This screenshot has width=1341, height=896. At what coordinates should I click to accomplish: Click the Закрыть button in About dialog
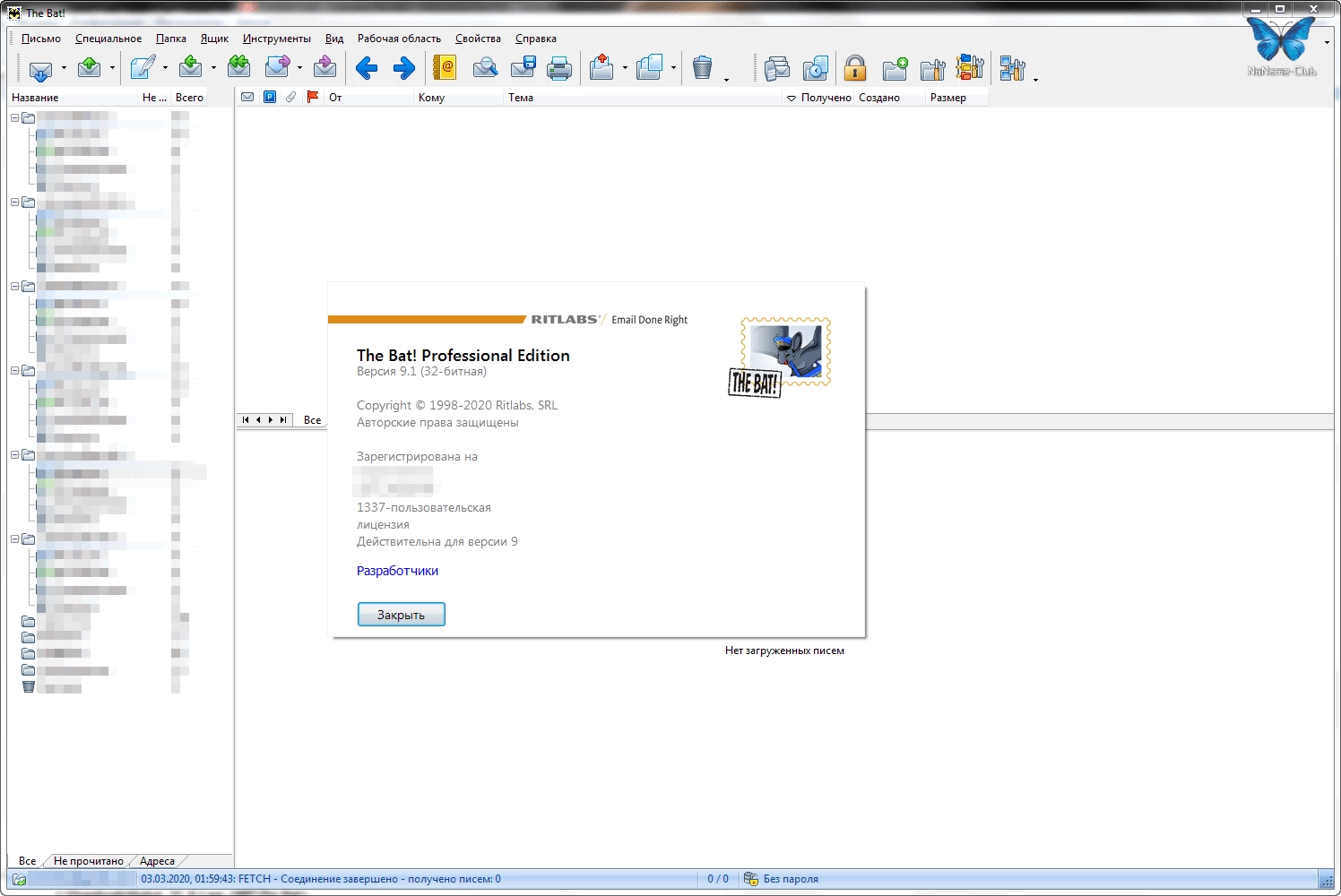click(x=402, y=615)
